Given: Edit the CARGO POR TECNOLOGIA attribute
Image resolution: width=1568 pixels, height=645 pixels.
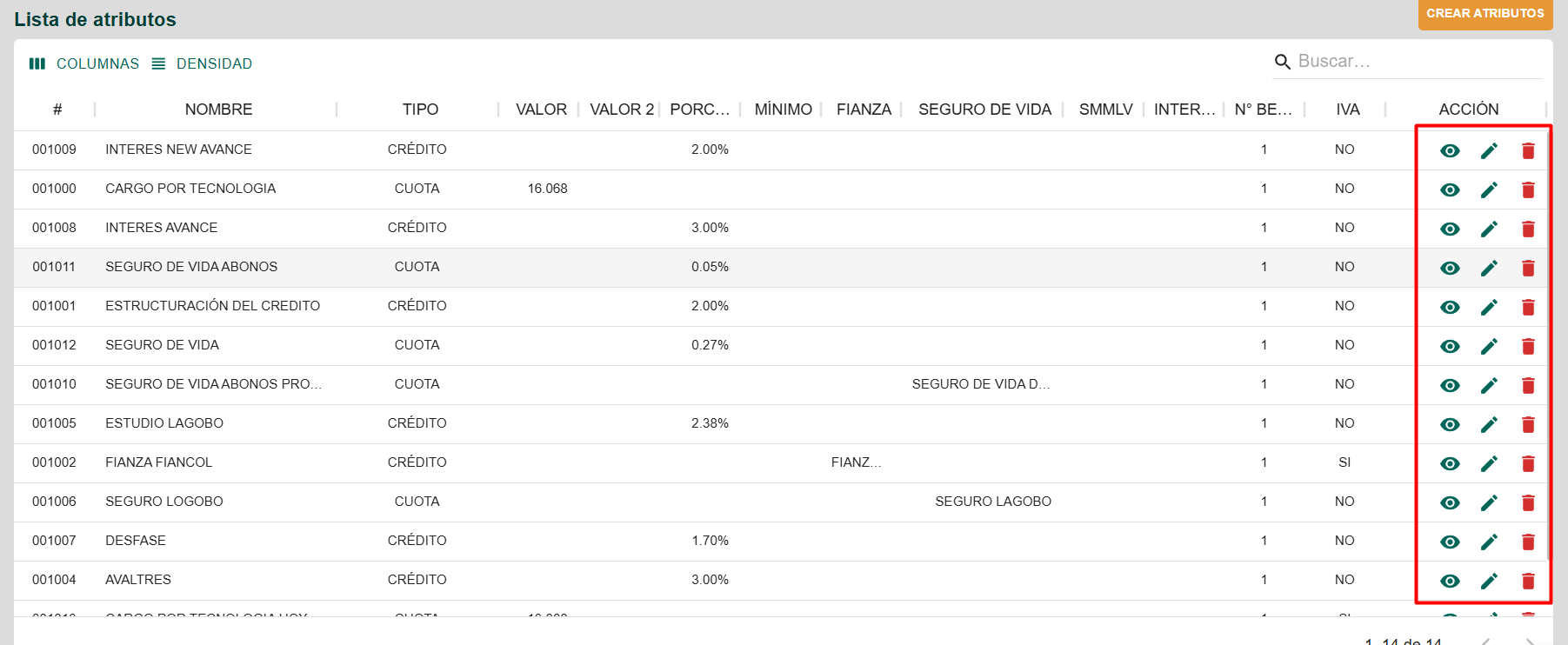Looking at the screenshot, I should (x=1489, y=190).
